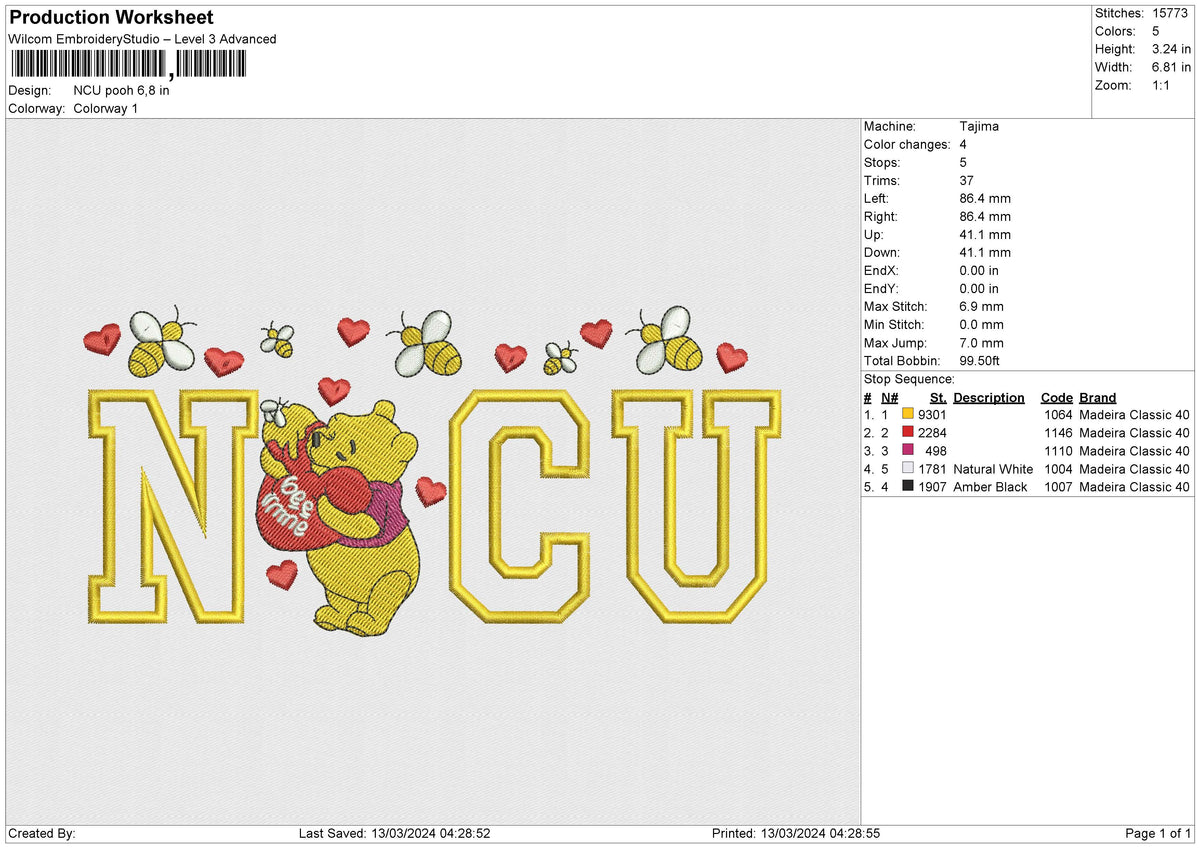Click the Zoom value 1:1

pyautogui.click(x=1161, y=85)
